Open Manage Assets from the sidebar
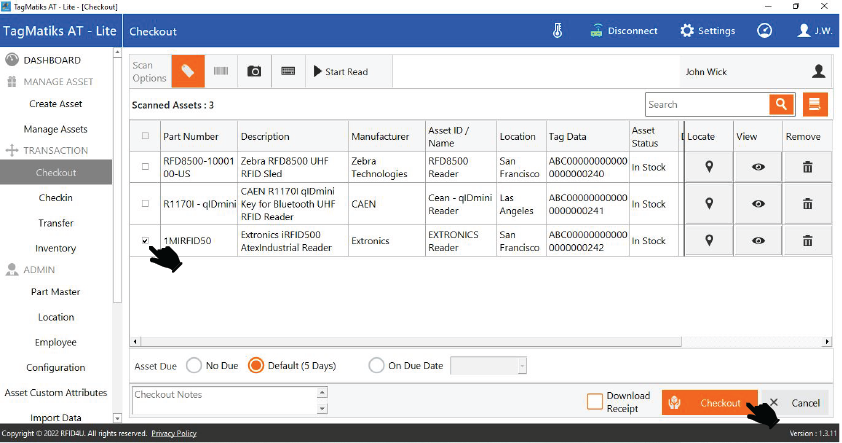 [x=55, y=129]
